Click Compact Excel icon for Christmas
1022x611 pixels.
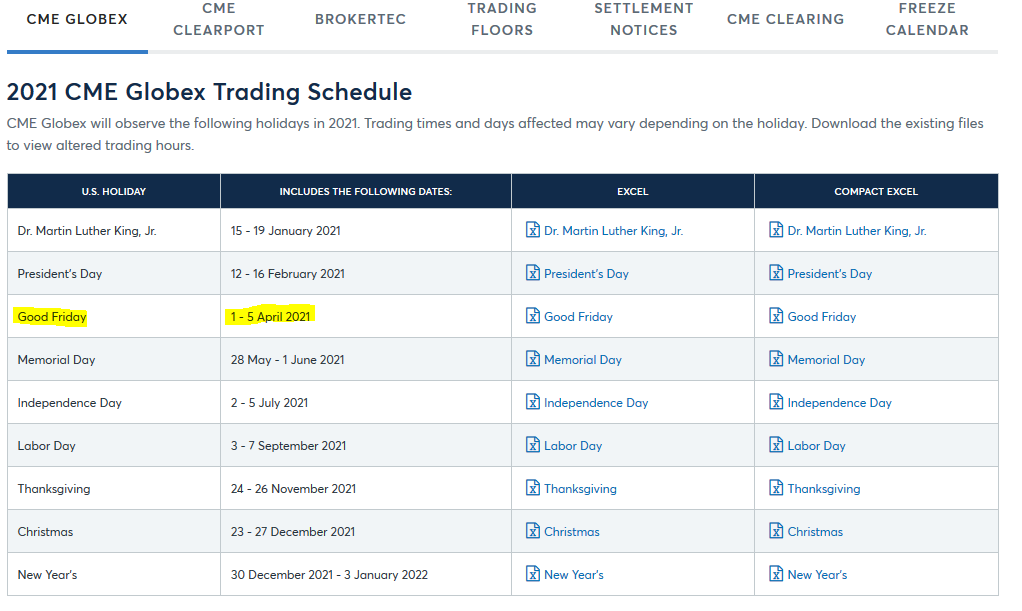pyautogui.click(x=776, y=531)
